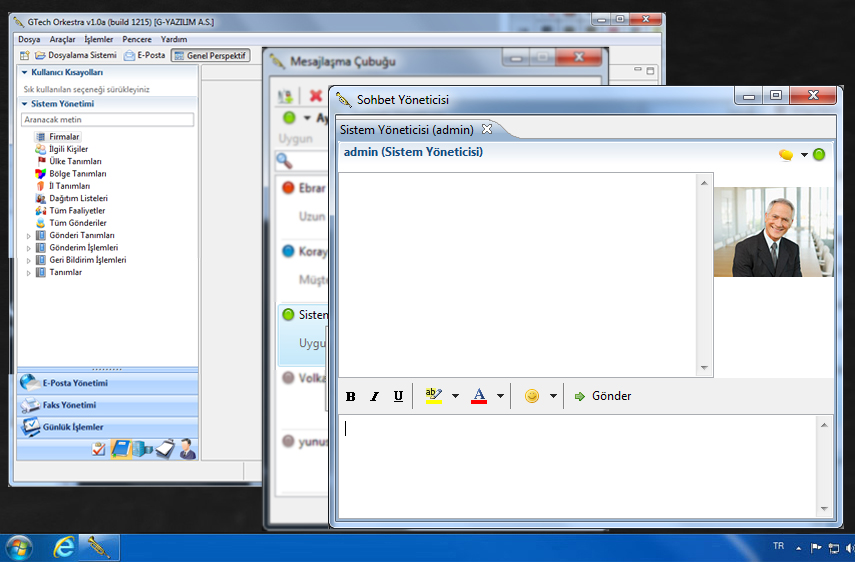Click the Aranacak metin search field

tap(107, 120)
